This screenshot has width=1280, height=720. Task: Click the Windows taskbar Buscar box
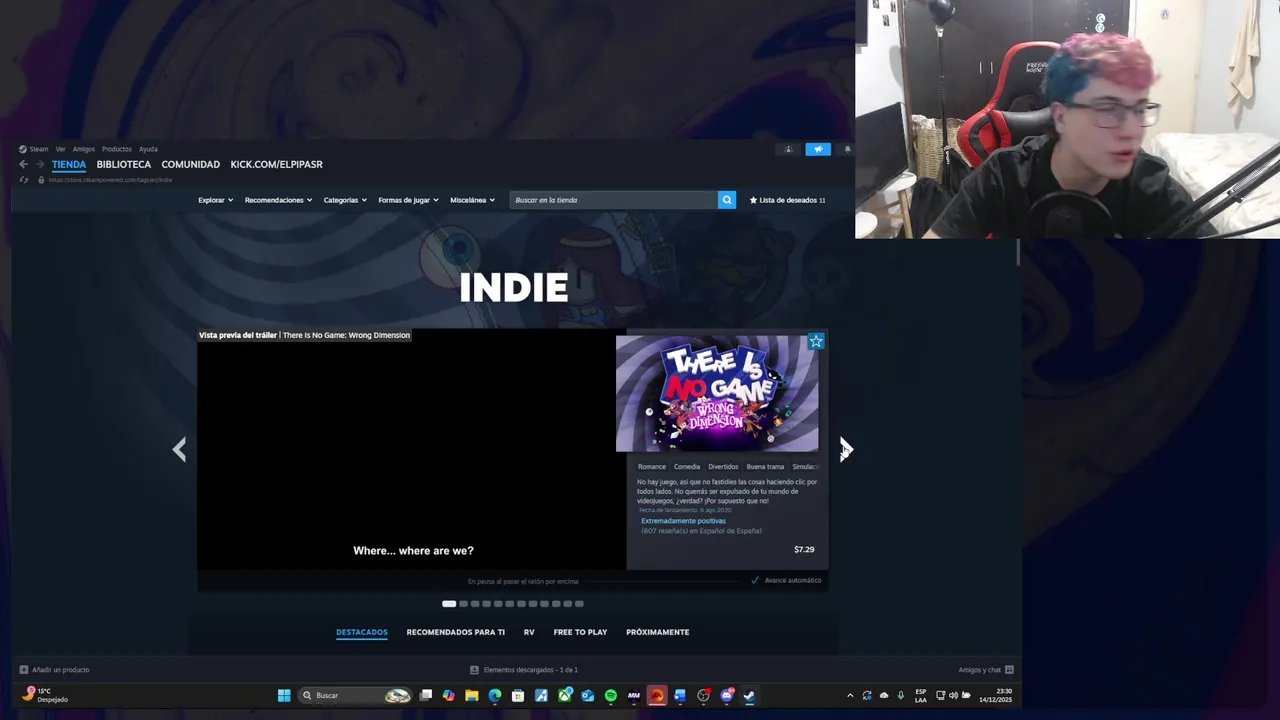point(357,695)
